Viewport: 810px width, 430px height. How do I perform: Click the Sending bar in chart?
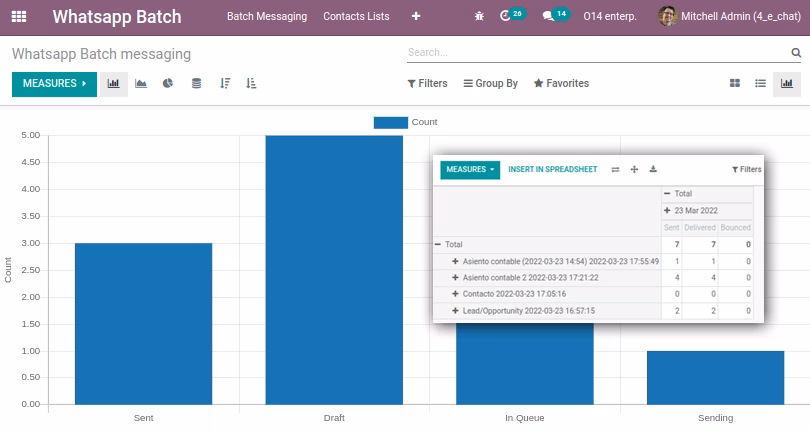tap(715, 378)
